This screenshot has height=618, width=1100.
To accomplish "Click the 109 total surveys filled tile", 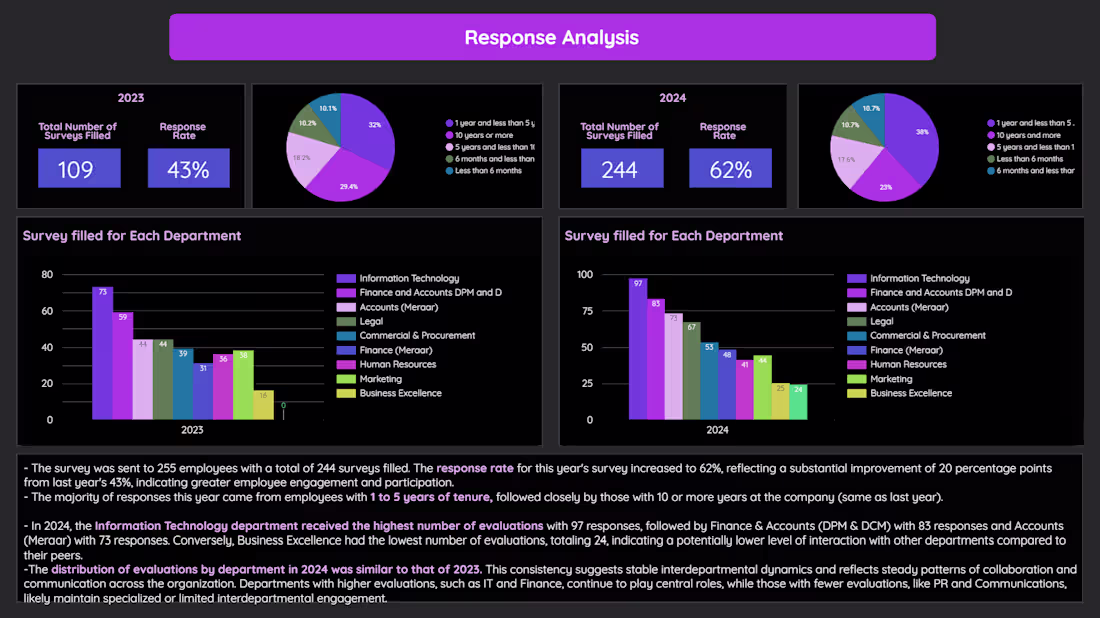I will click(x=79, y=168).
